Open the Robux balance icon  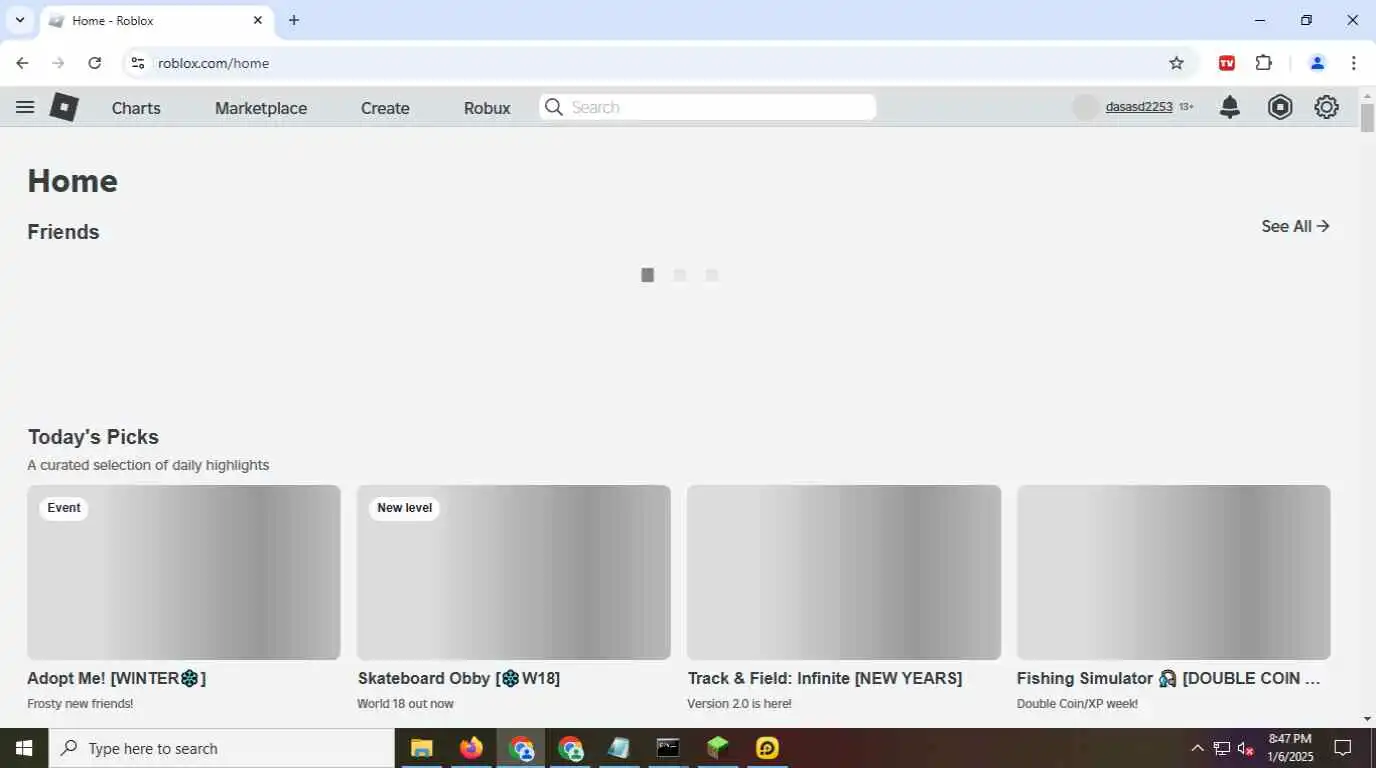(1280, 107)
